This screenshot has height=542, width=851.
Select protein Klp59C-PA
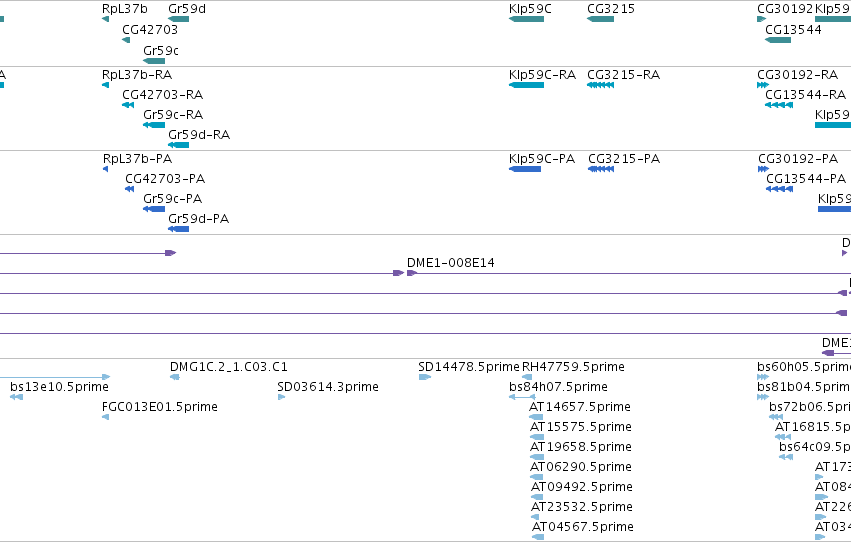(525, 169)
